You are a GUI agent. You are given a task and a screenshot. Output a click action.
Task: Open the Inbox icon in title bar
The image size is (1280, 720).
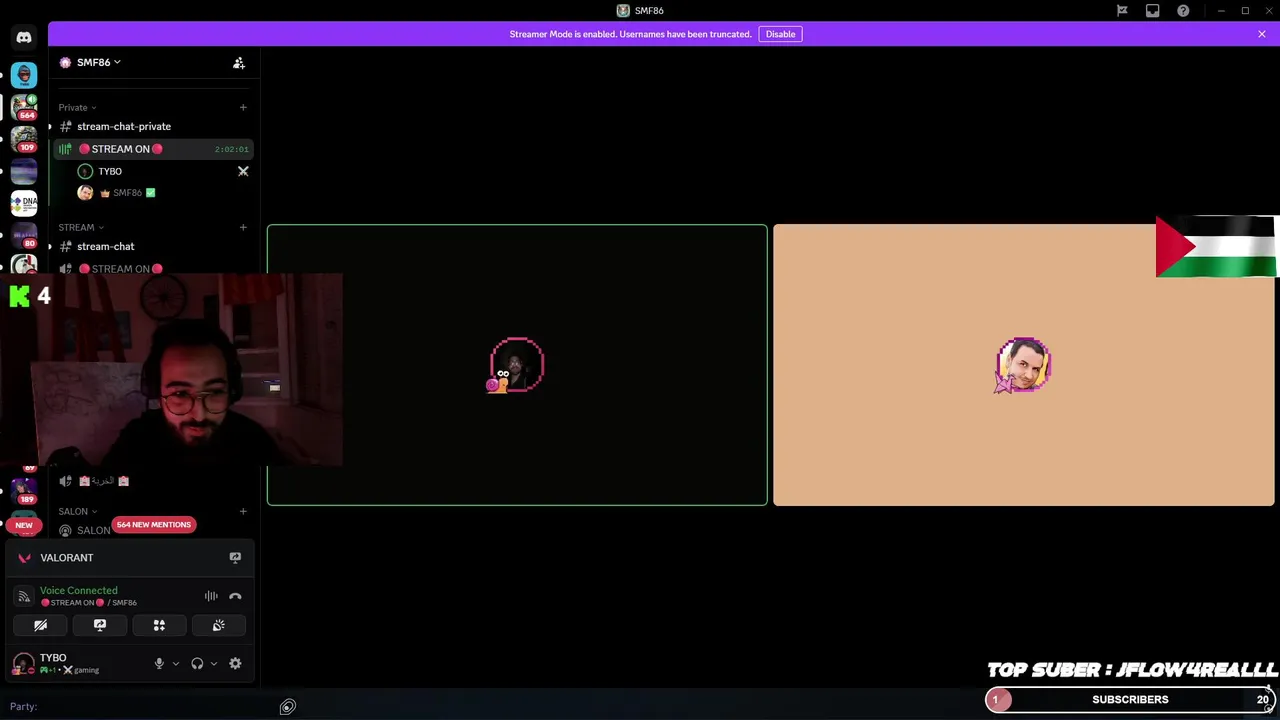(x=1152, y=11)
